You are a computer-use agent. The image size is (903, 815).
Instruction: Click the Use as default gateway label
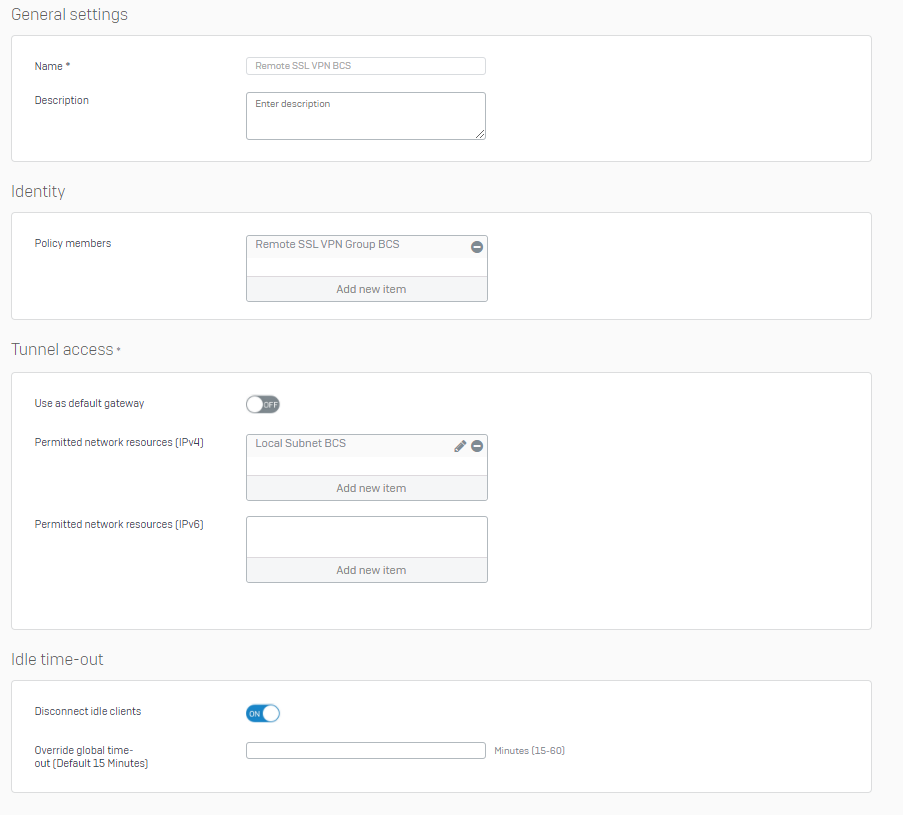(x=89, y=403)
